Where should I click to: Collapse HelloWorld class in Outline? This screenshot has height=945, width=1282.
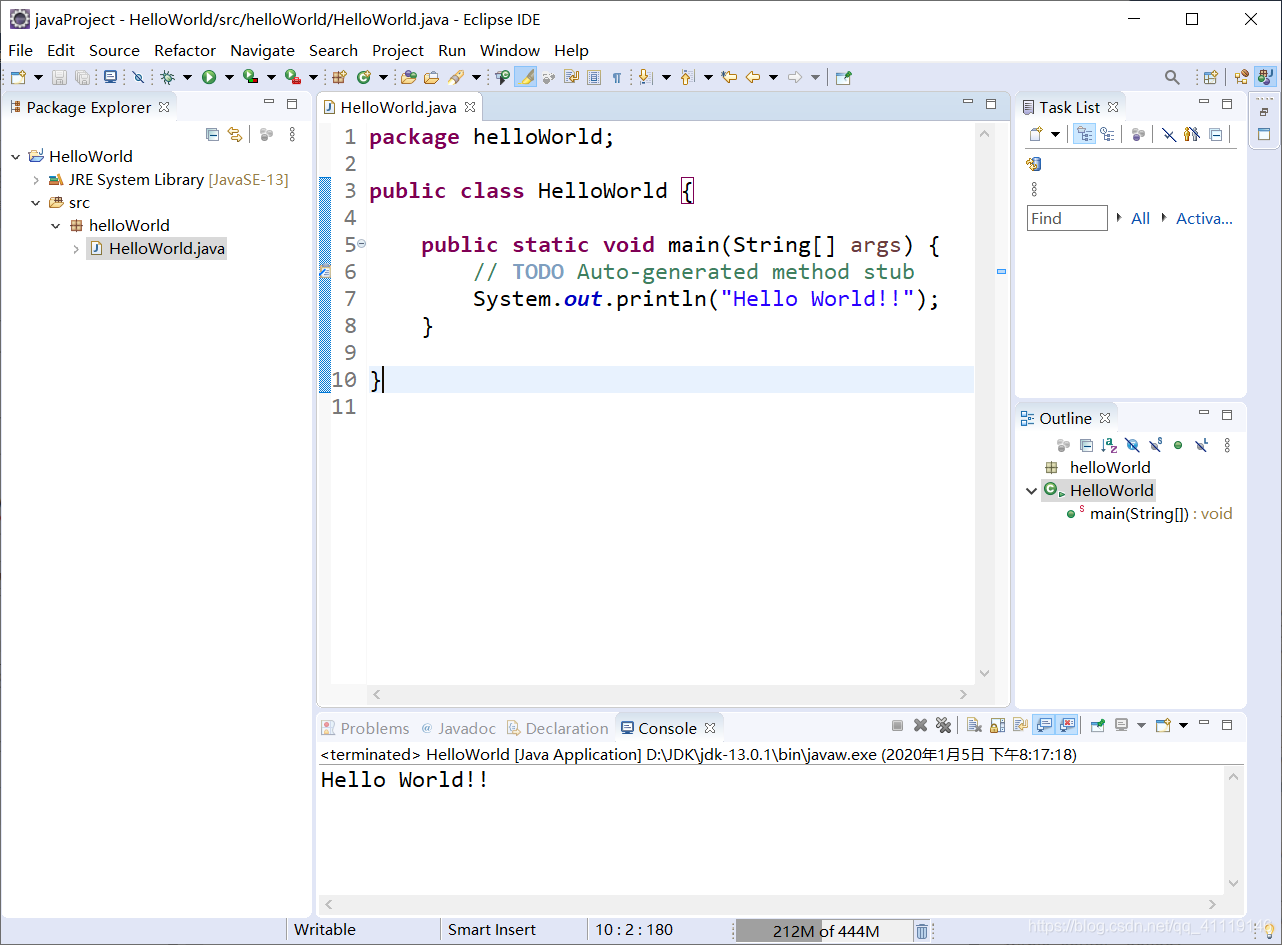pos(1031,490)
